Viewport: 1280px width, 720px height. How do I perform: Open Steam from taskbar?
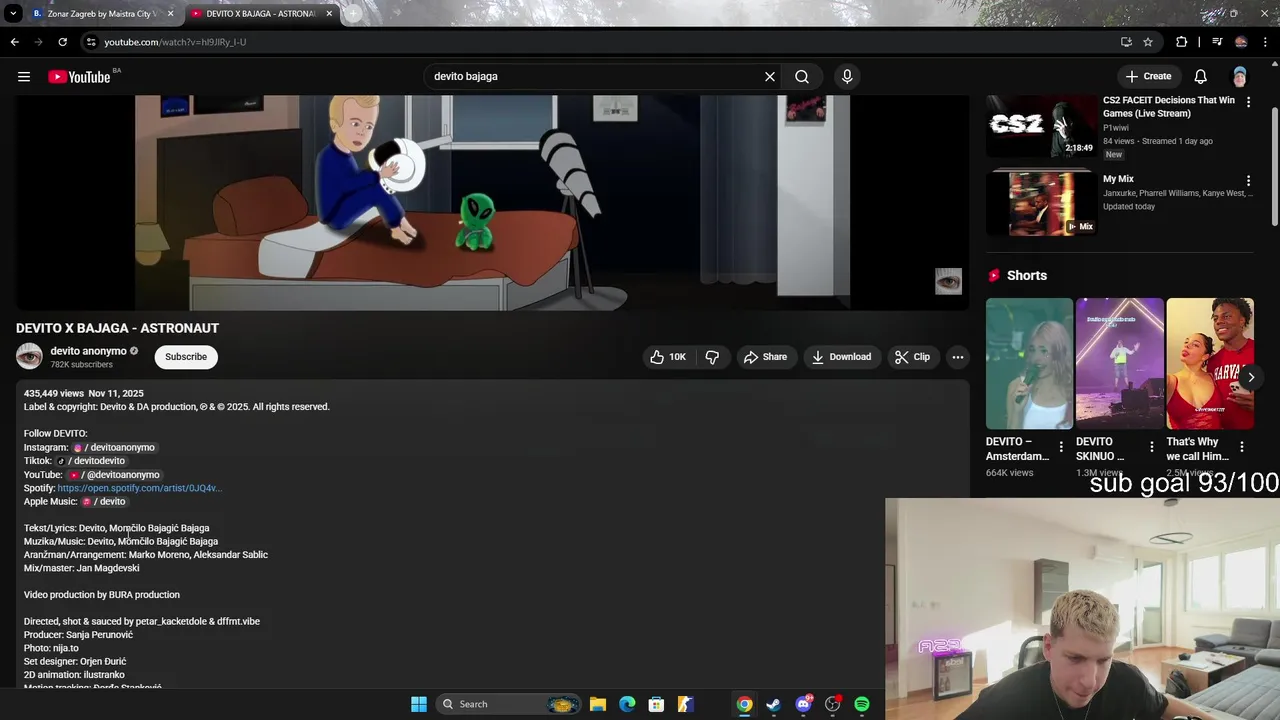[x=773, y=704]
